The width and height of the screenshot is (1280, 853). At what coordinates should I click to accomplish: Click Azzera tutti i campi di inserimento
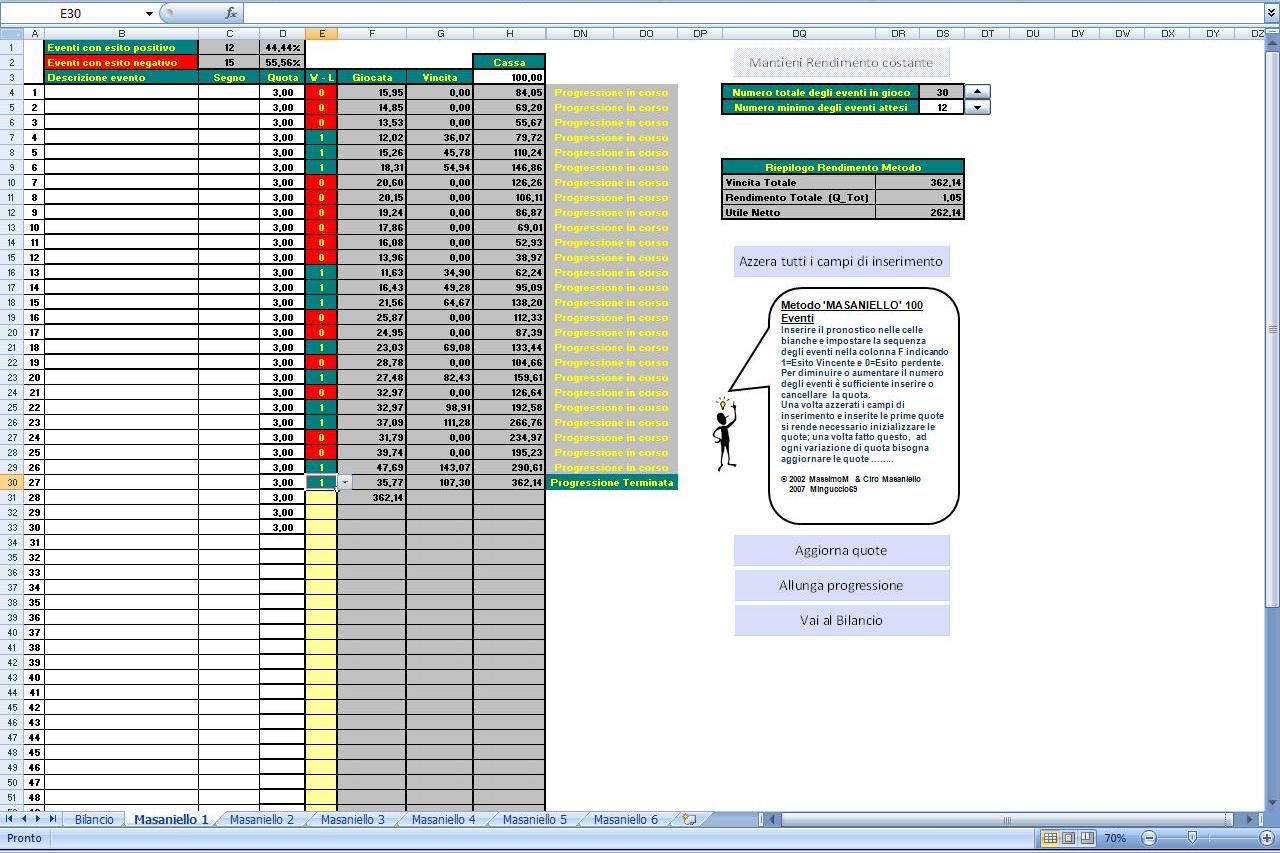coord(840,261)
